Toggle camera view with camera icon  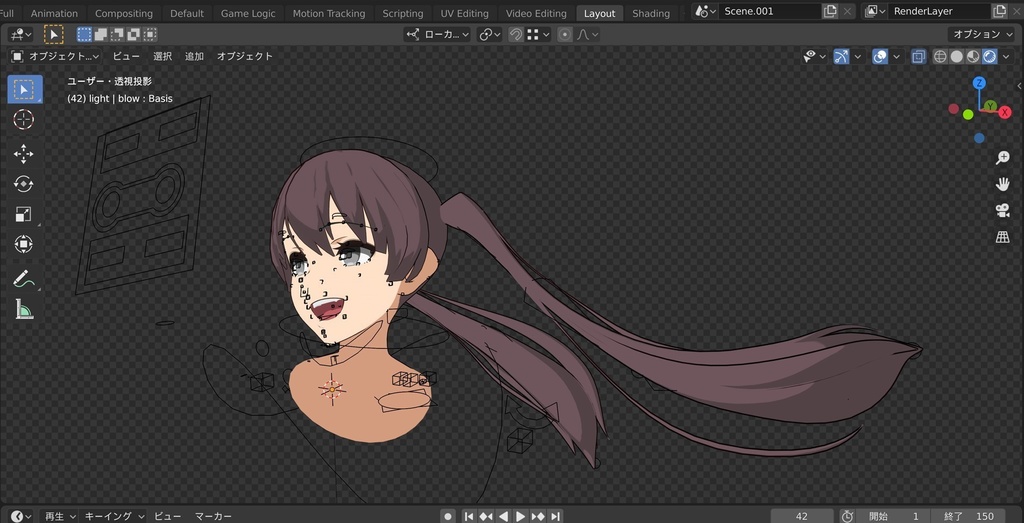[1002, 210]
